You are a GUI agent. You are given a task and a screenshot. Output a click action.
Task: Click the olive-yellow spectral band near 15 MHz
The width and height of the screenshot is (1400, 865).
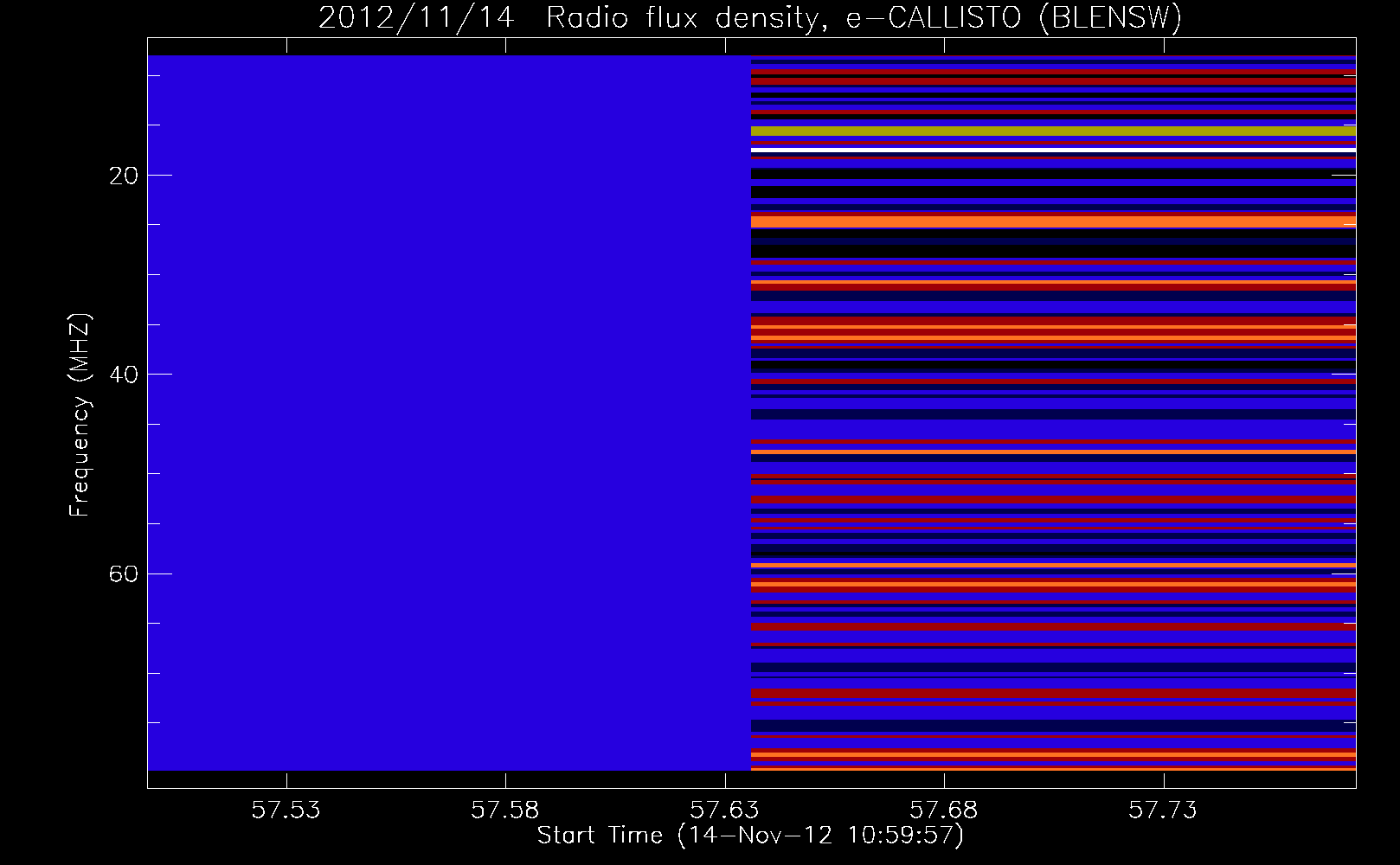coord(1053,131)
